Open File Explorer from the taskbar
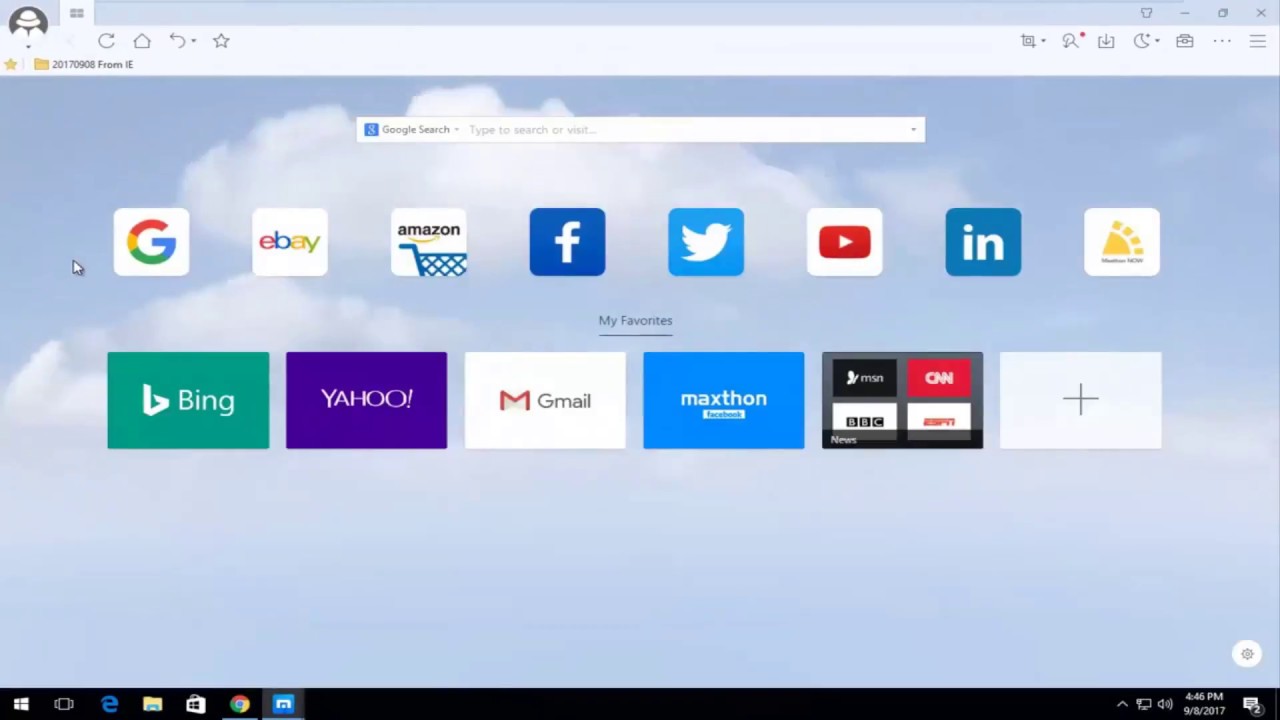Image resolution: width=1280 pixels, height=720 pixels. (x=152, y=704)
